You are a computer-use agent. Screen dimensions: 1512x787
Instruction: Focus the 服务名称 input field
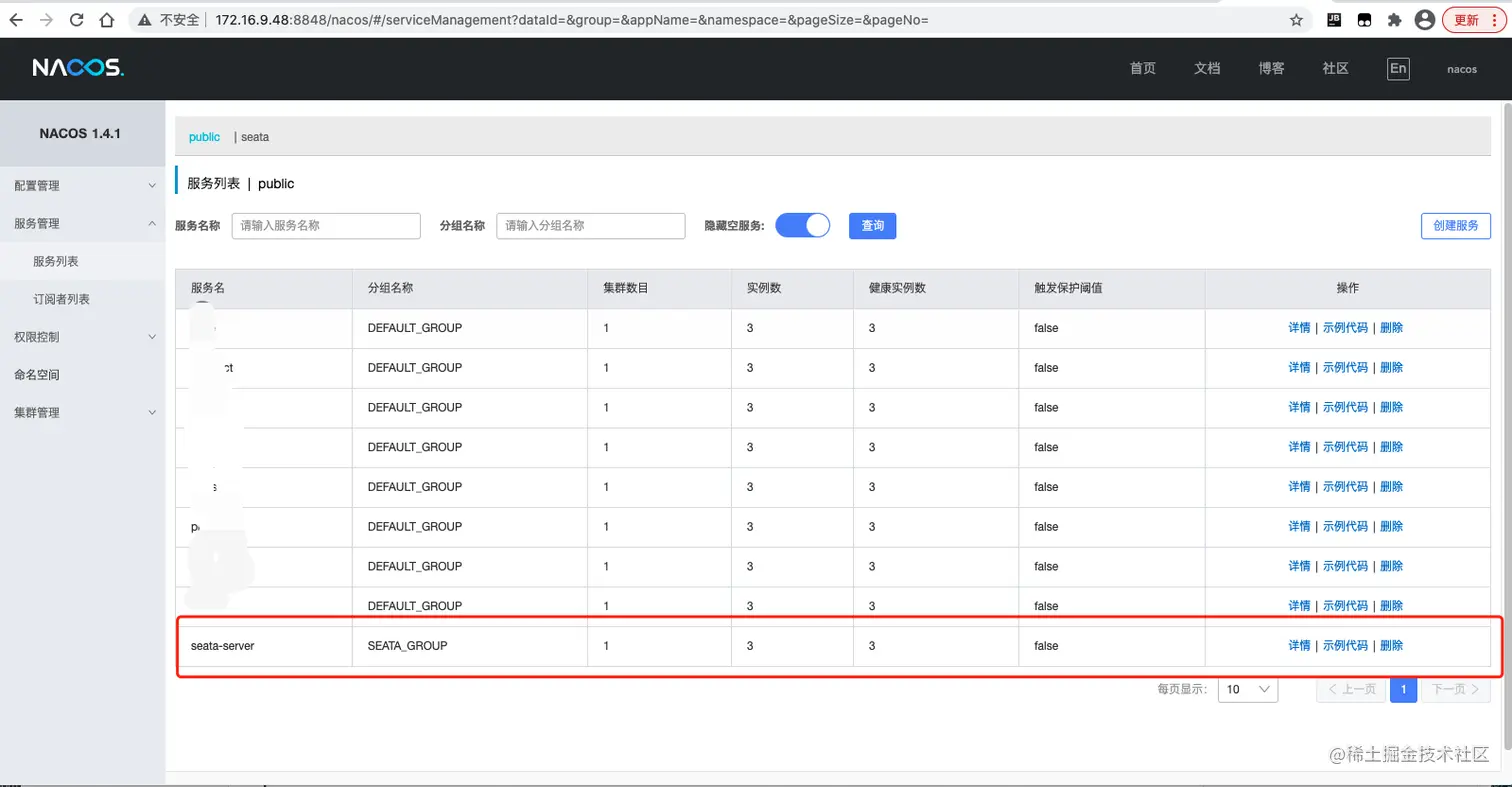[326, 226]
